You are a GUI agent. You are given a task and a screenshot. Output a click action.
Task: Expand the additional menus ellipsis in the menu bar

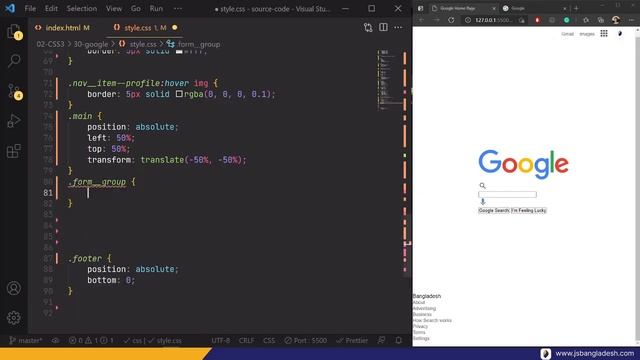pyautogui.click(x=178, y=8)
